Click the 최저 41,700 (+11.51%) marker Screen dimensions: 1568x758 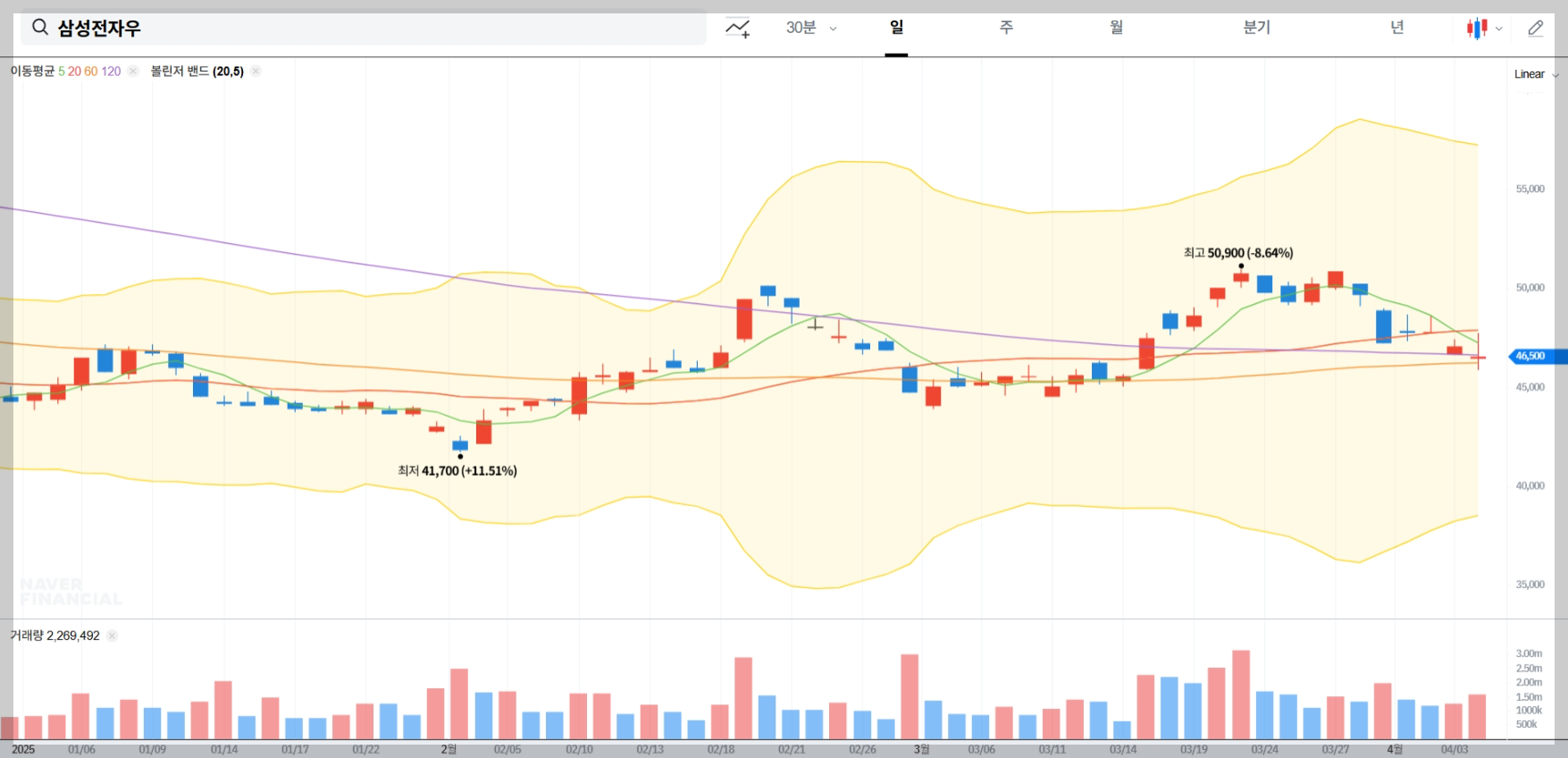point(457,471)
